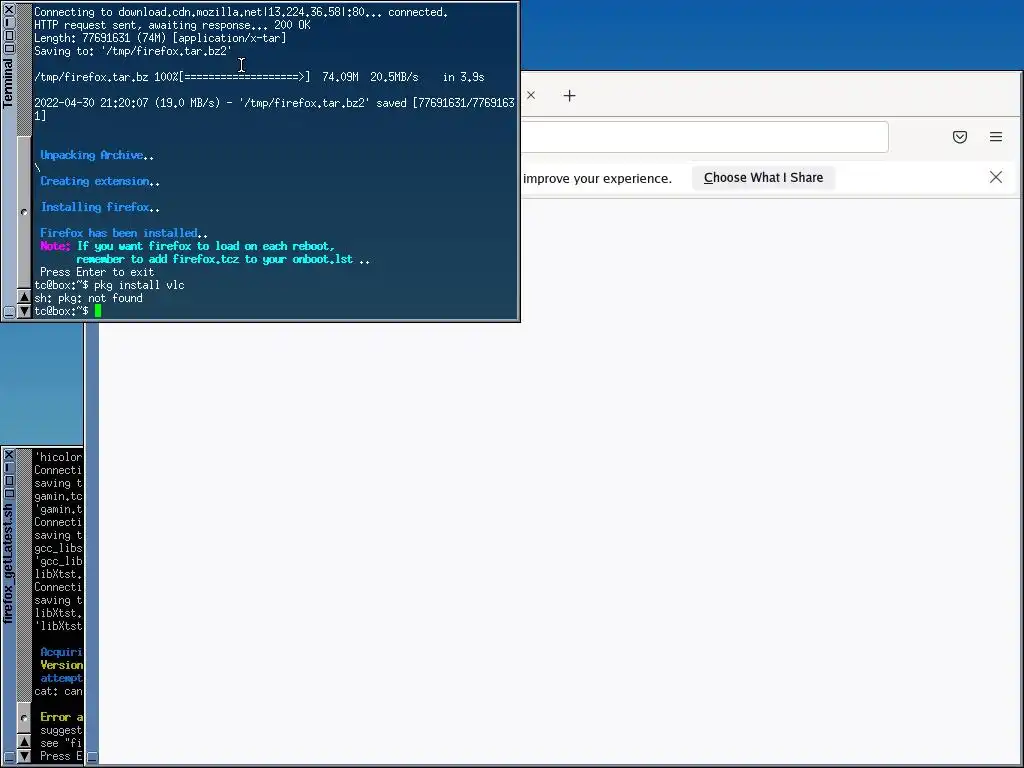Click the firefox.tar.bz download progress bar line
The image size is (1024, 768).
coord(259,77)
